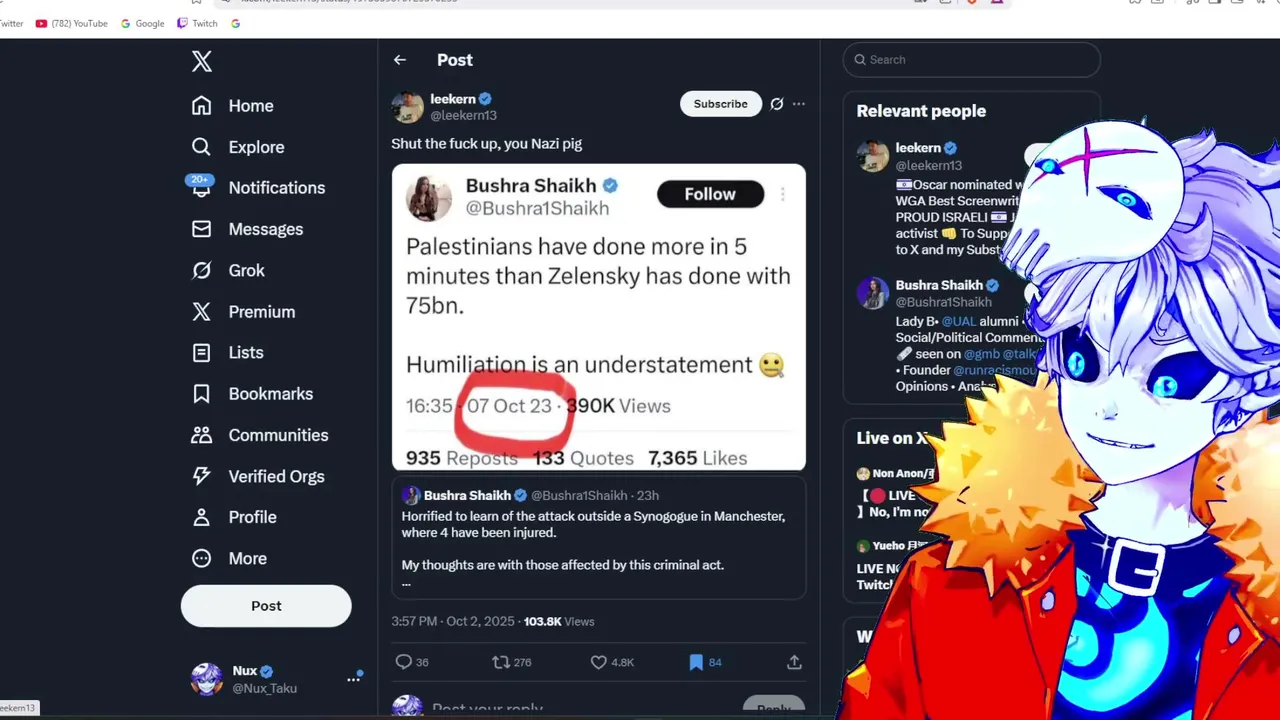Open the Communities section

tap(278, 435)
